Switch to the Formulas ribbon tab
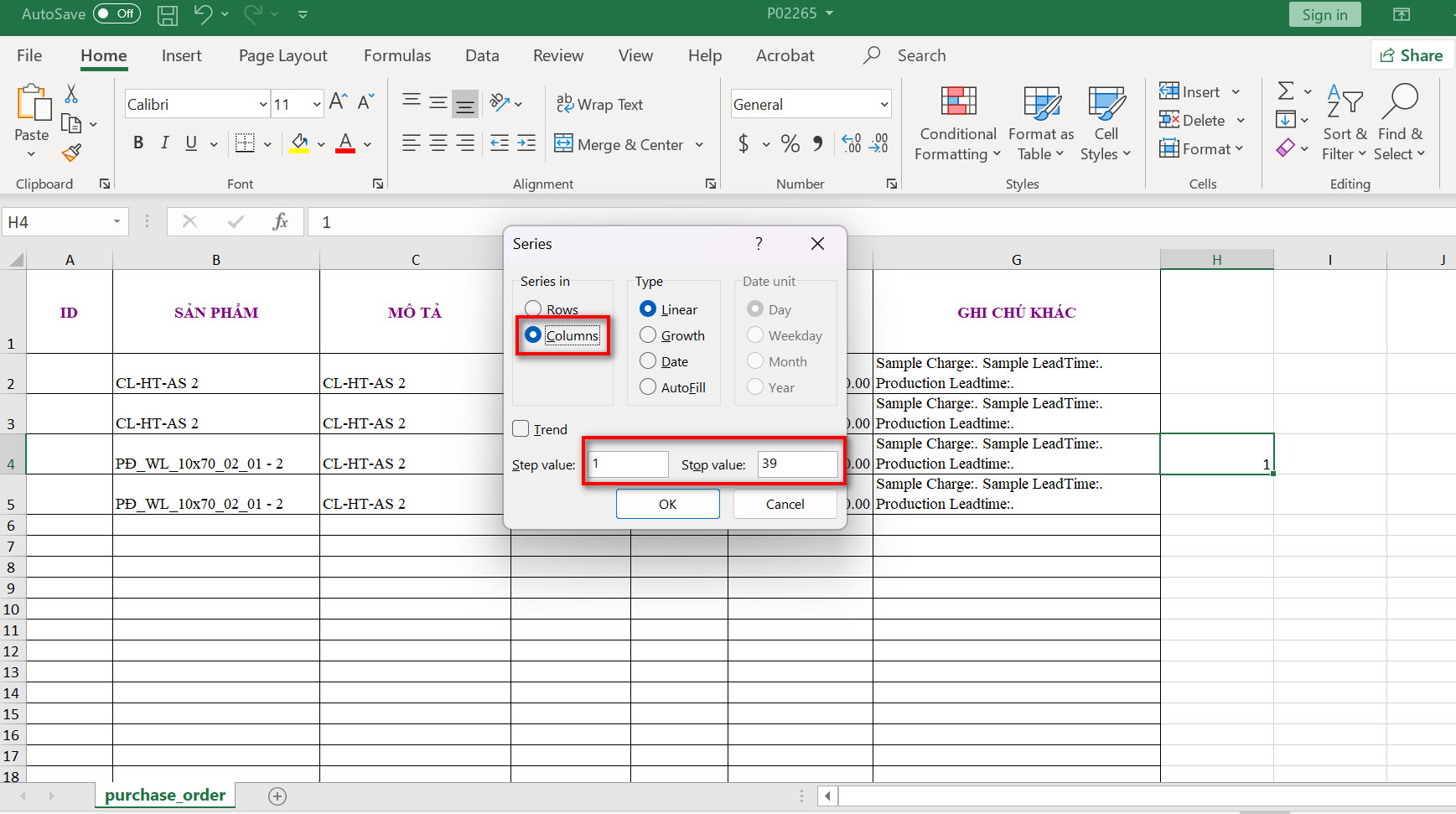This screenshot has height=814, width=1456. [x=396, y=55]
